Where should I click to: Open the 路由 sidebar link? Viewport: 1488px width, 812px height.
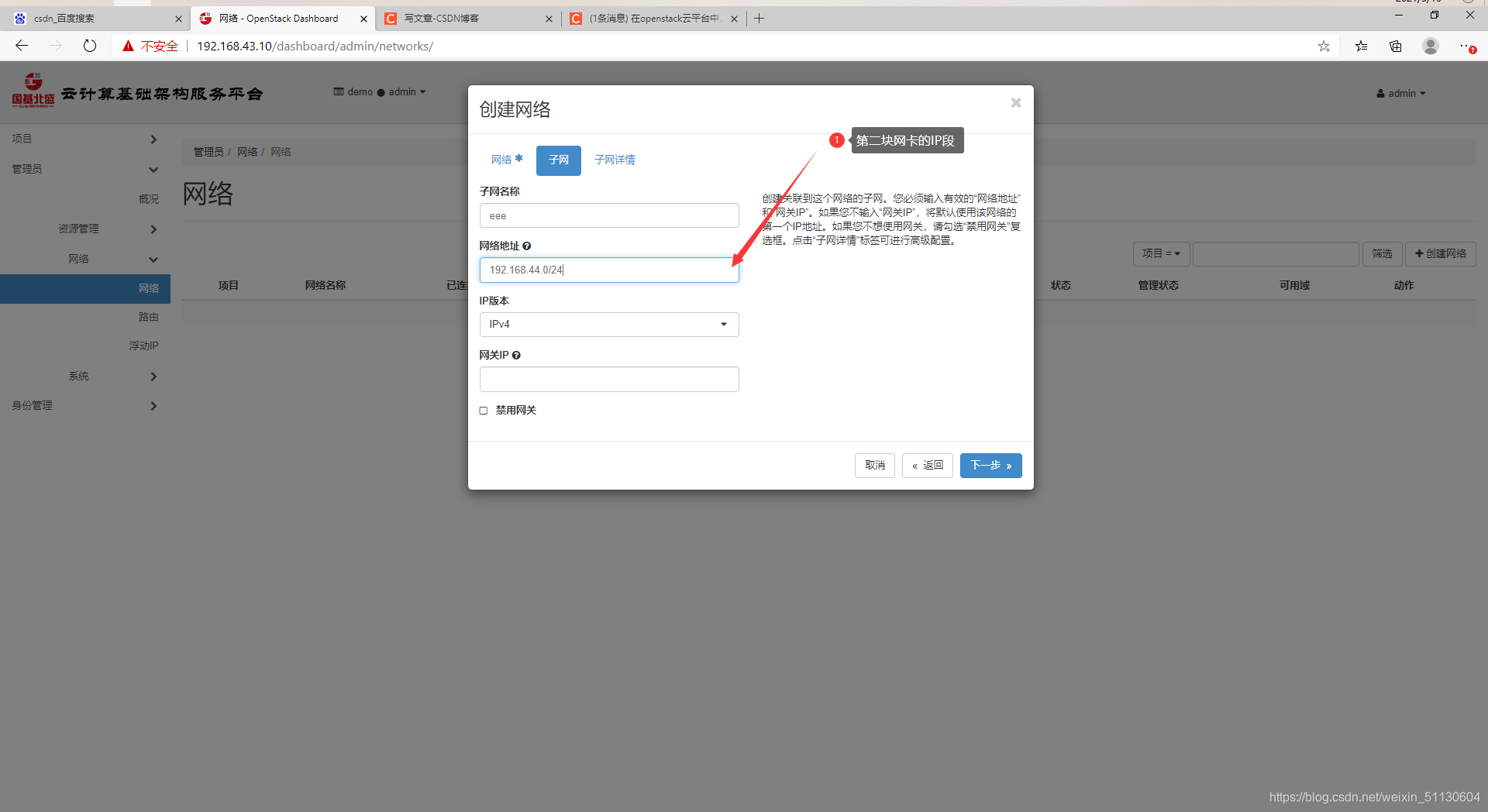pyautogui.click(x=148, y=317)
